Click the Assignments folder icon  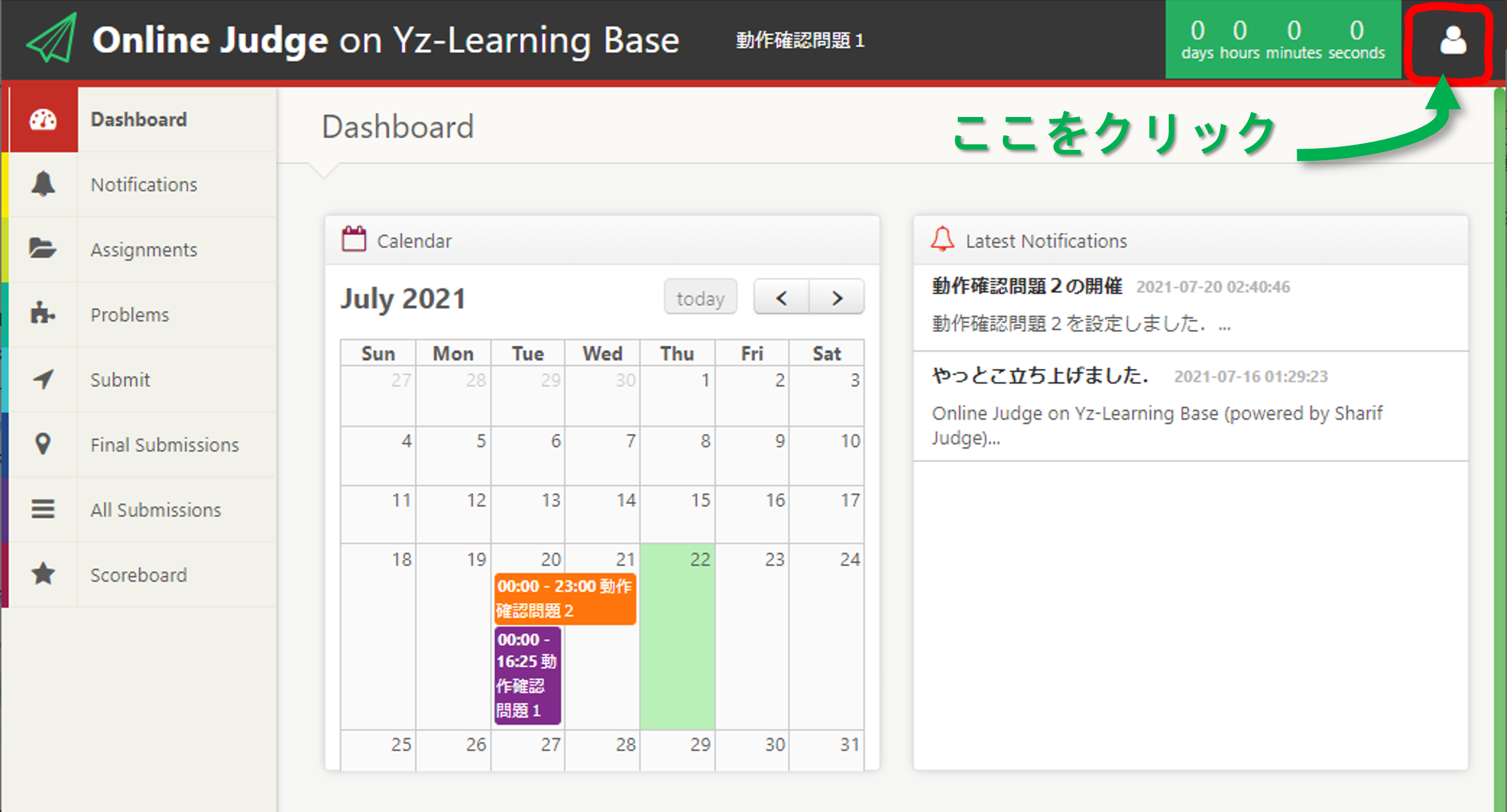point(43,249)
